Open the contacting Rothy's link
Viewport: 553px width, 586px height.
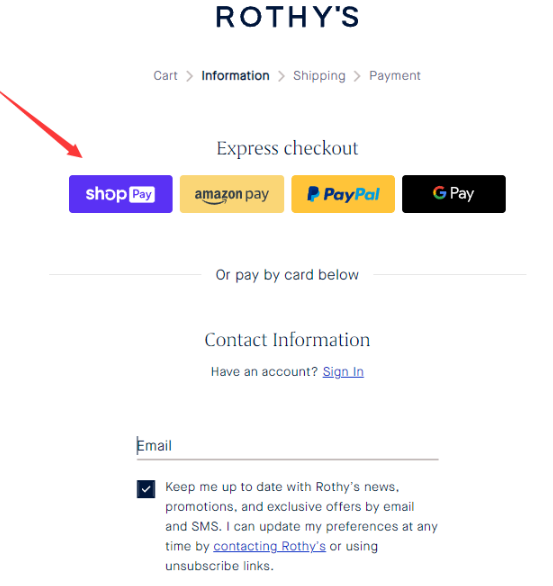click(x=269, y=546)
